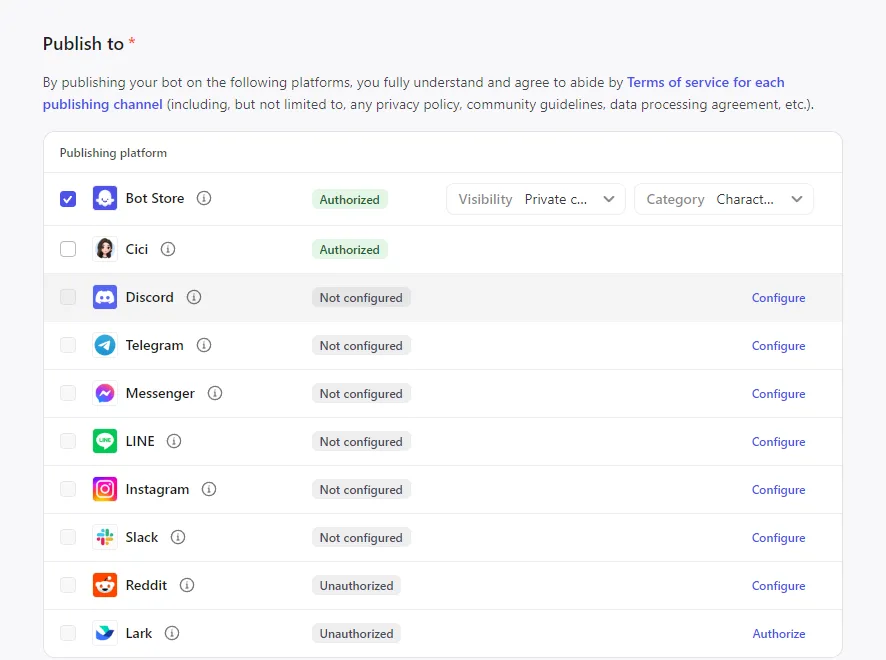Open info tooltip next to Reddit

(187, 585)
